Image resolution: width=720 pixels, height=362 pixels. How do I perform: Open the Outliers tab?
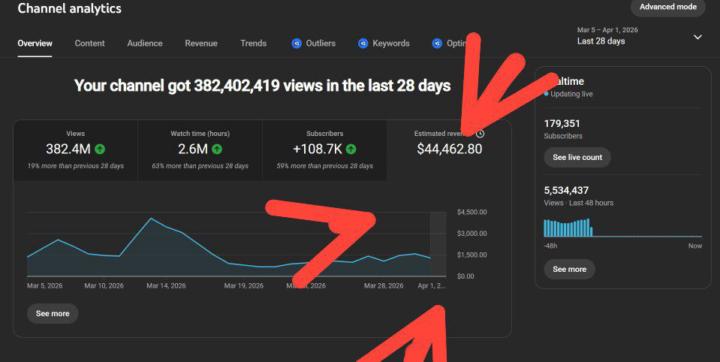point(314,43)
